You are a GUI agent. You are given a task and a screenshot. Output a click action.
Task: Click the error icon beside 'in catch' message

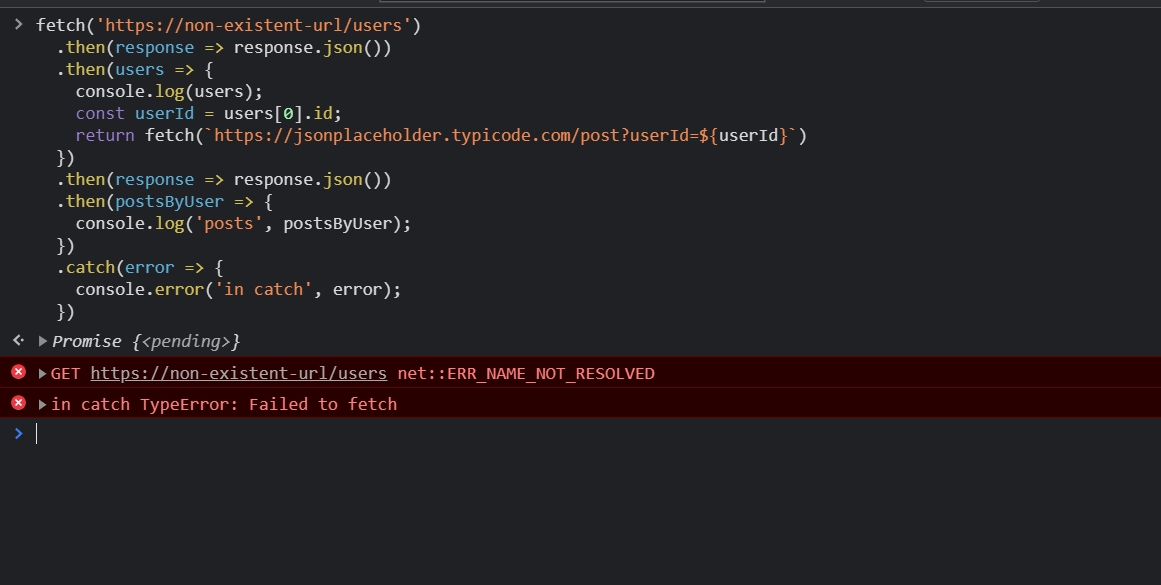point(18,403)
